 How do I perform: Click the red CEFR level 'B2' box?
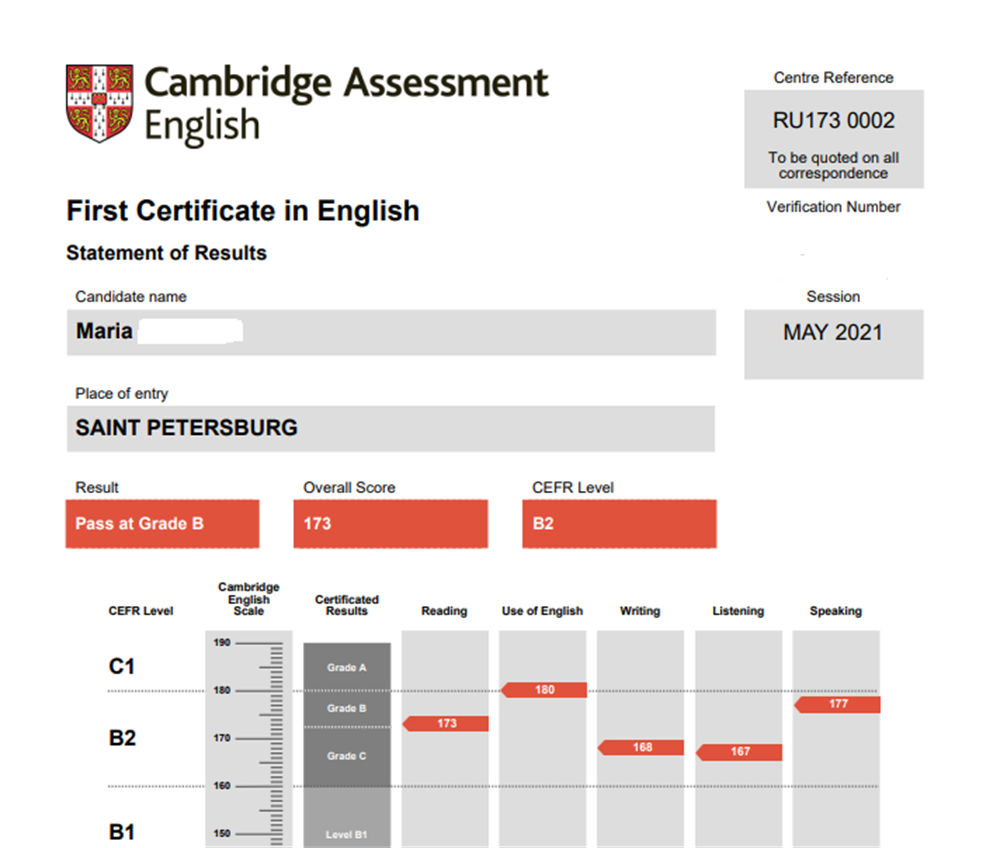coord(619,523)
